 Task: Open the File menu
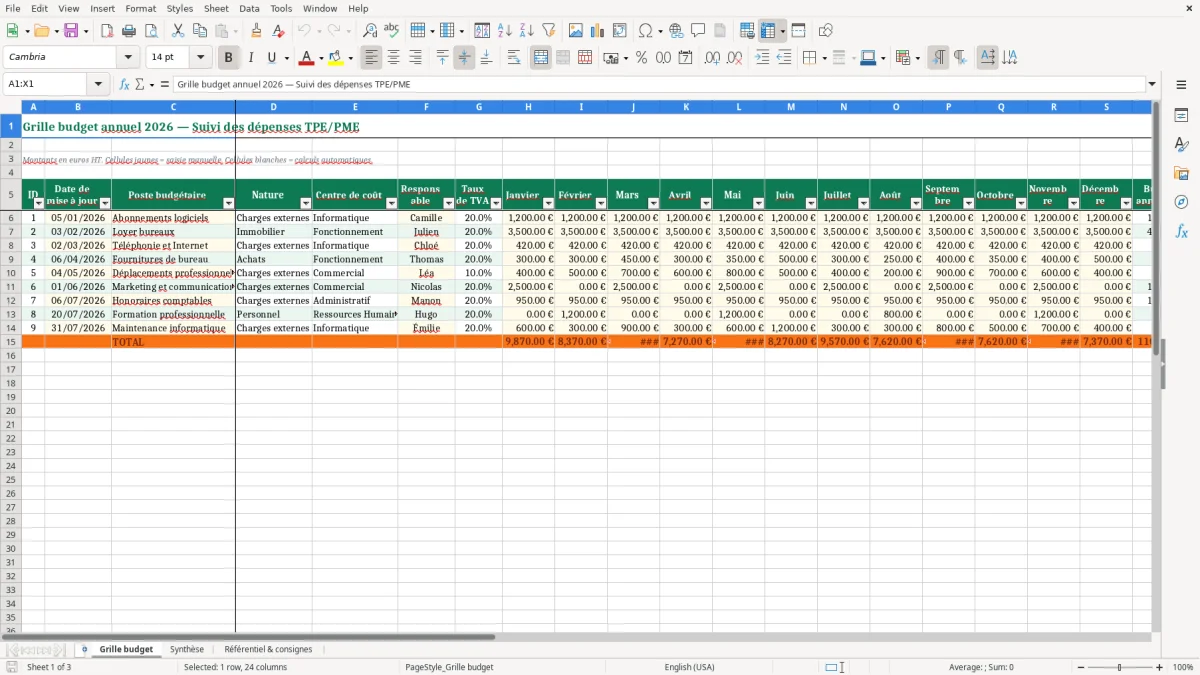click(x=12, y=8)
